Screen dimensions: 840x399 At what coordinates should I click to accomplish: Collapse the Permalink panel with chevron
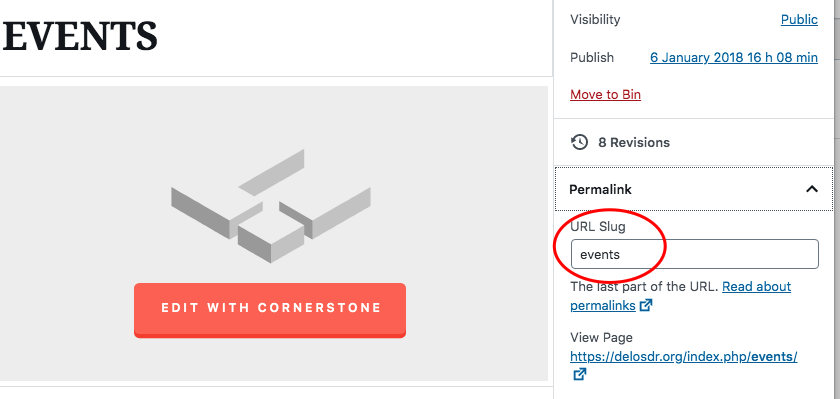point(812,189)
